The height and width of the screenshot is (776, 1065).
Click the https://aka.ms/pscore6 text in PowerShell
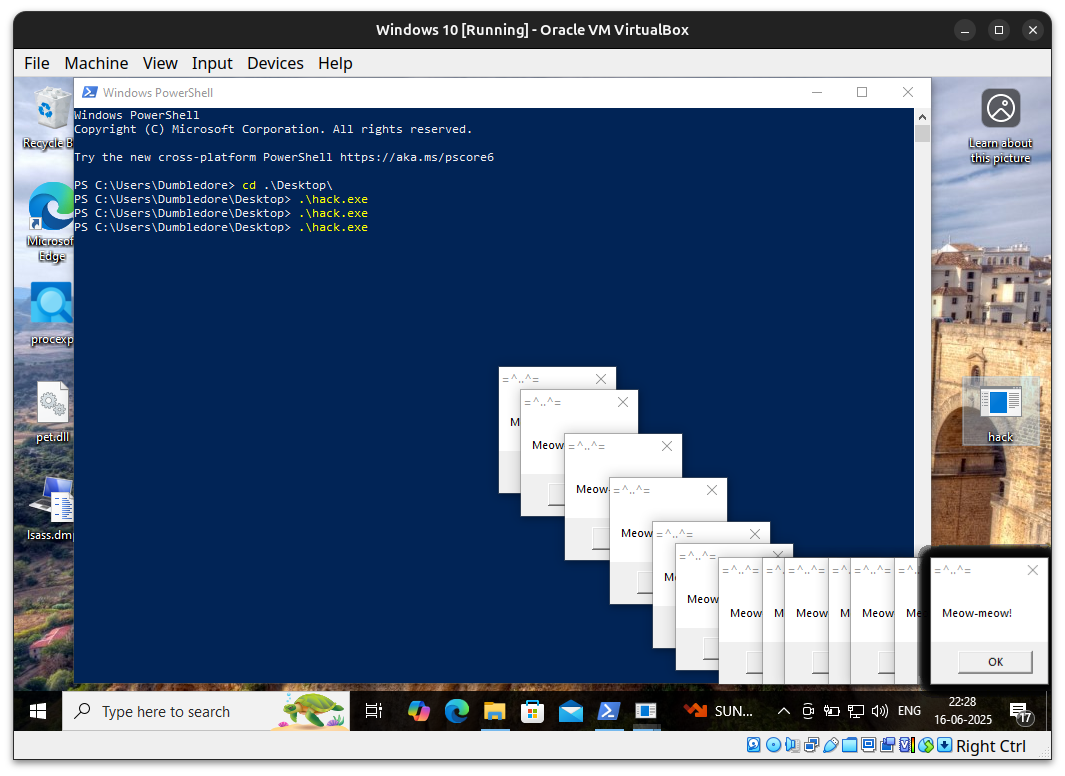416,158
